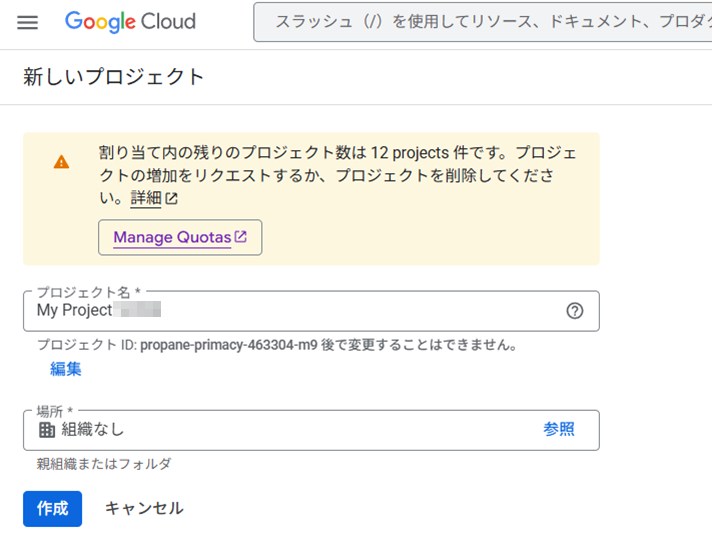Viewport: 712px width, 548px height.
Task: Open the 詳細 details link
Action: coord(146,198)
